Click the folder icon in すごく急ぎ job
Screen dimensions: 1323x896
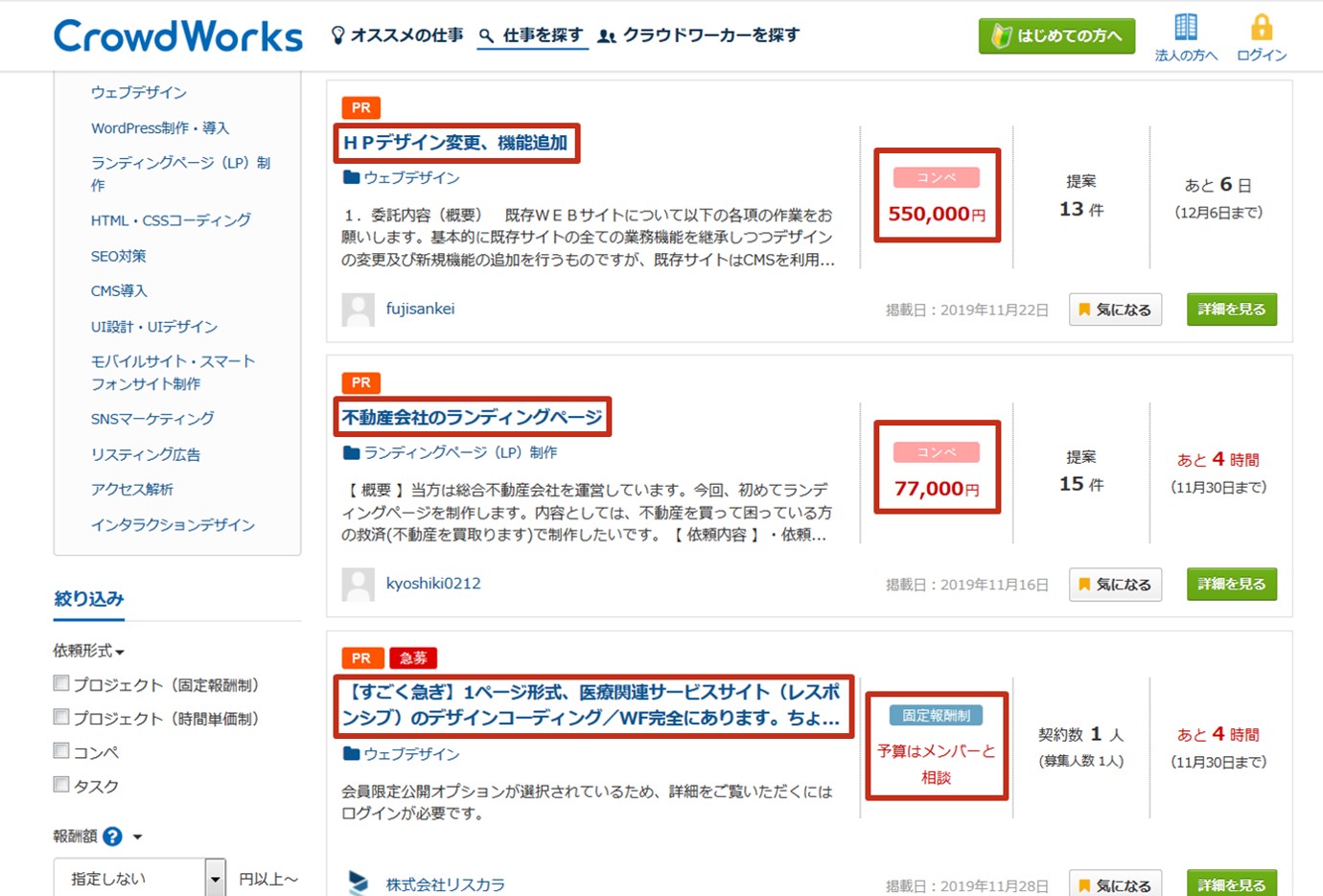351,754
